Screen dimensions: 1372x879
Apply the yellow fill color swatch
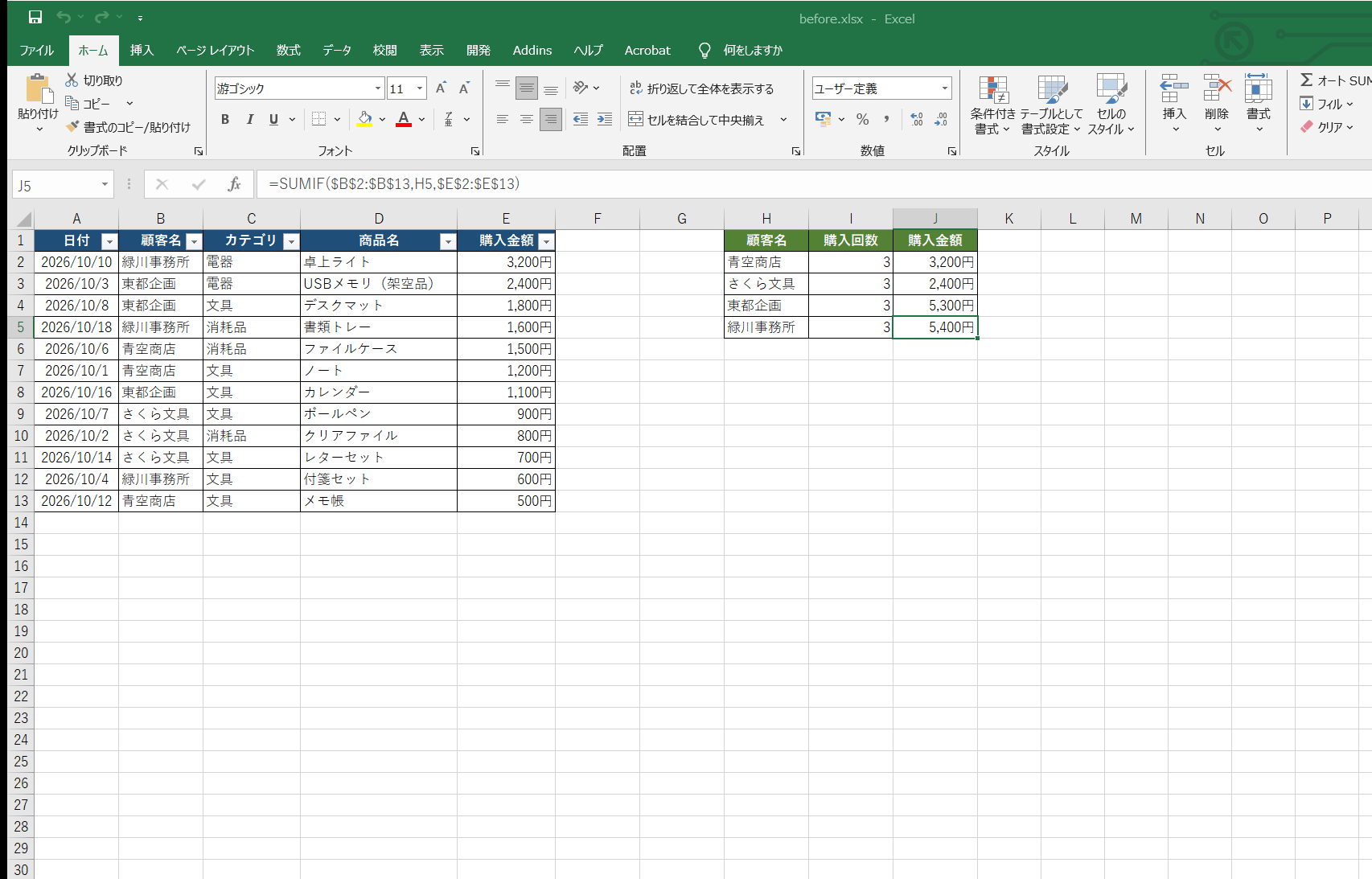[364, 119]
